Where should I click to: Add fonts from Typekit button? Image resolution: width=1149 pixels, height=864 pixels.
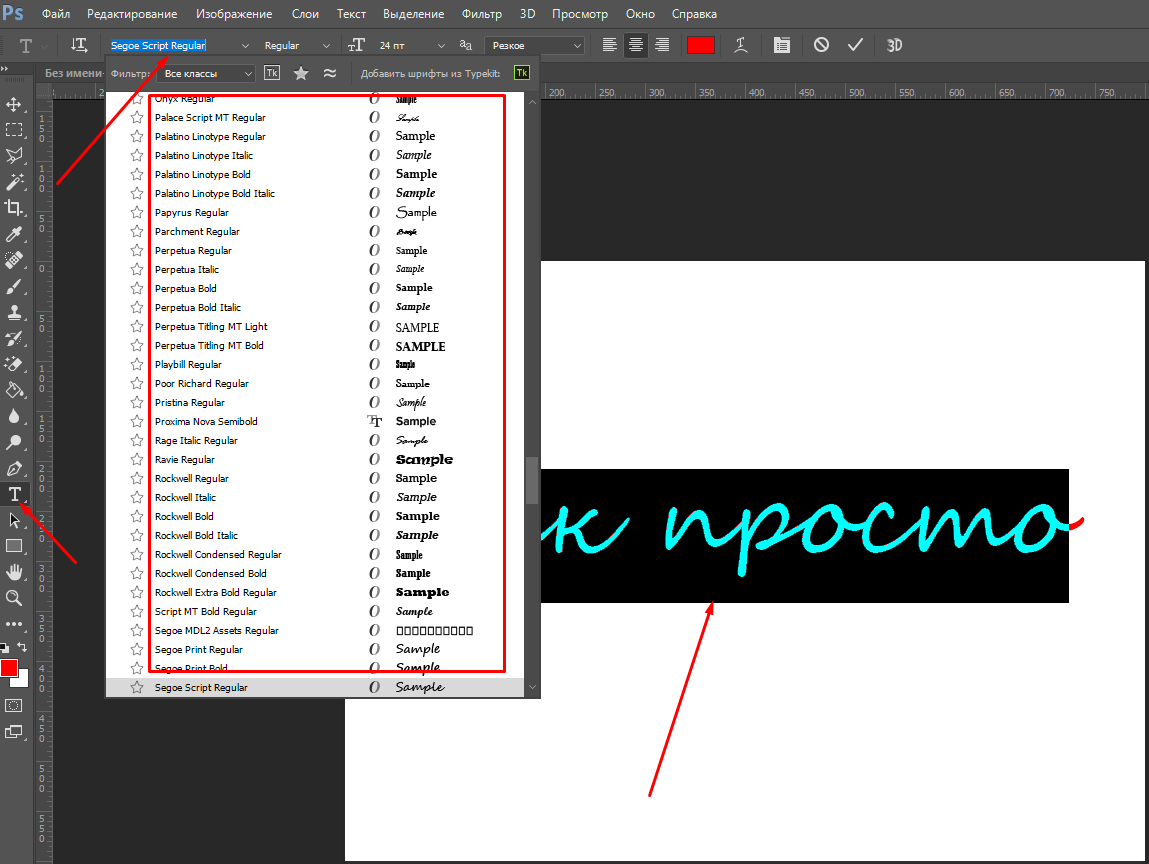coord(522,73)
